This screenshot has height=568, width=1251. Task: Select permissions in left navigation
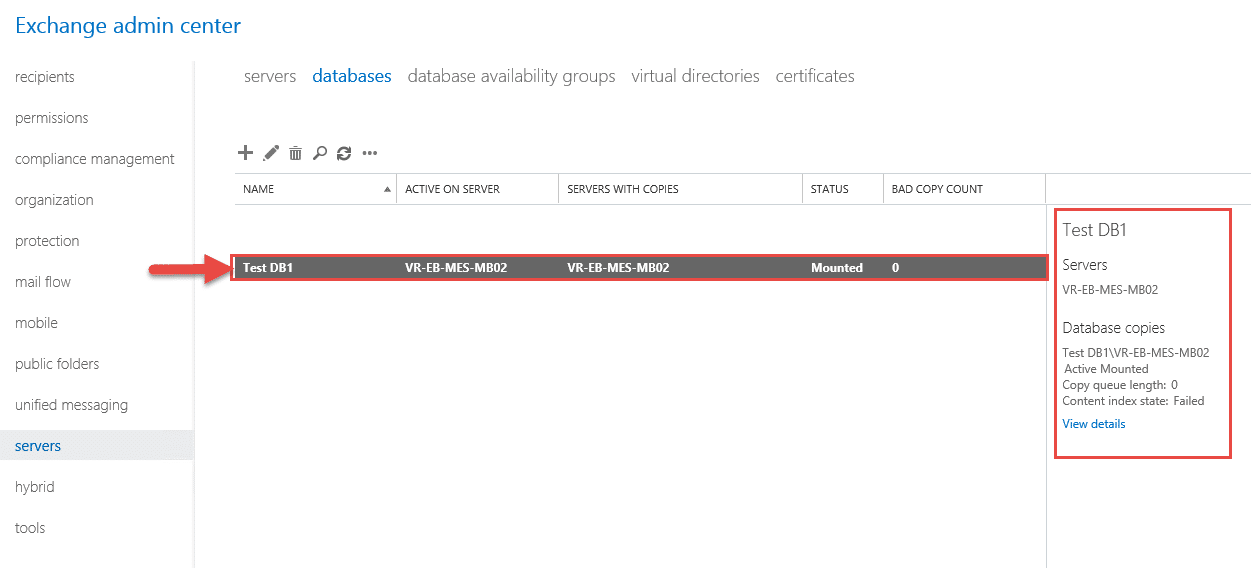click(x=52, y=118)
